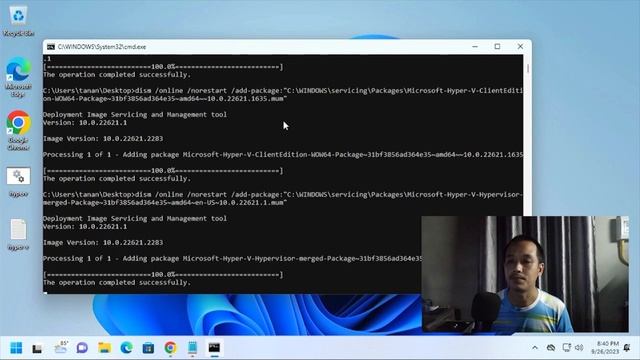Switch to Command Prompt on the taskbar
The width and height of the screenshot is (640, 360).
pos(214,348)
